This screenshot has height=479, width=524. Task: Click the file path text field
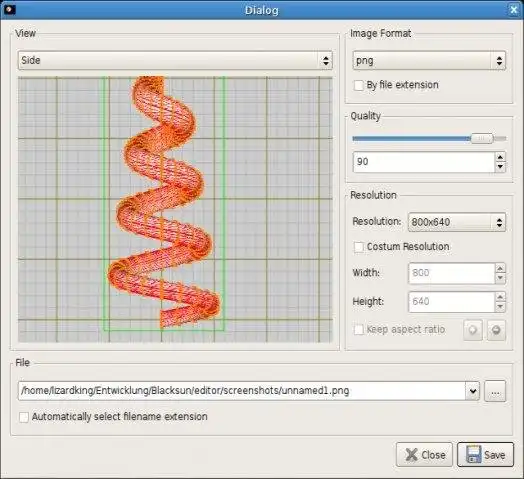pos(242,391)
